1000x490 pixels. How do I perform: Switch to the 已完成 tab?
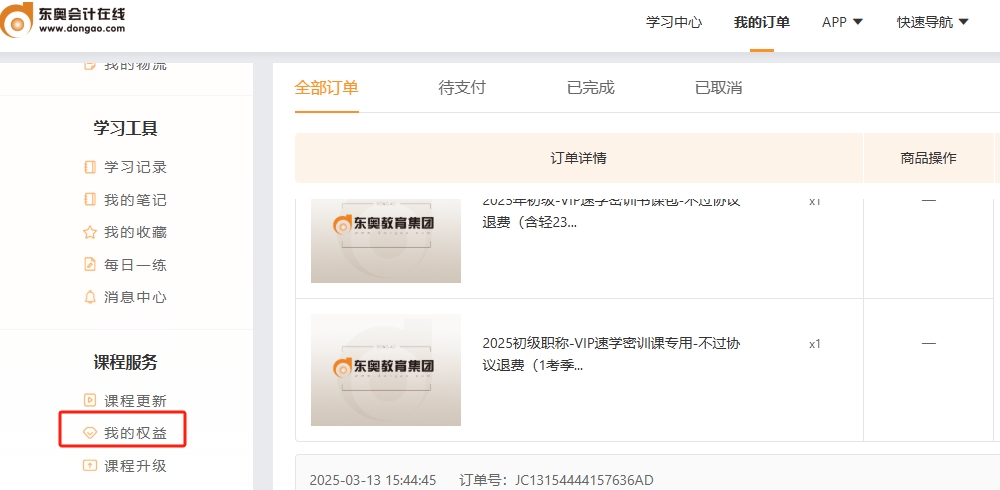(x=590, y=87)
